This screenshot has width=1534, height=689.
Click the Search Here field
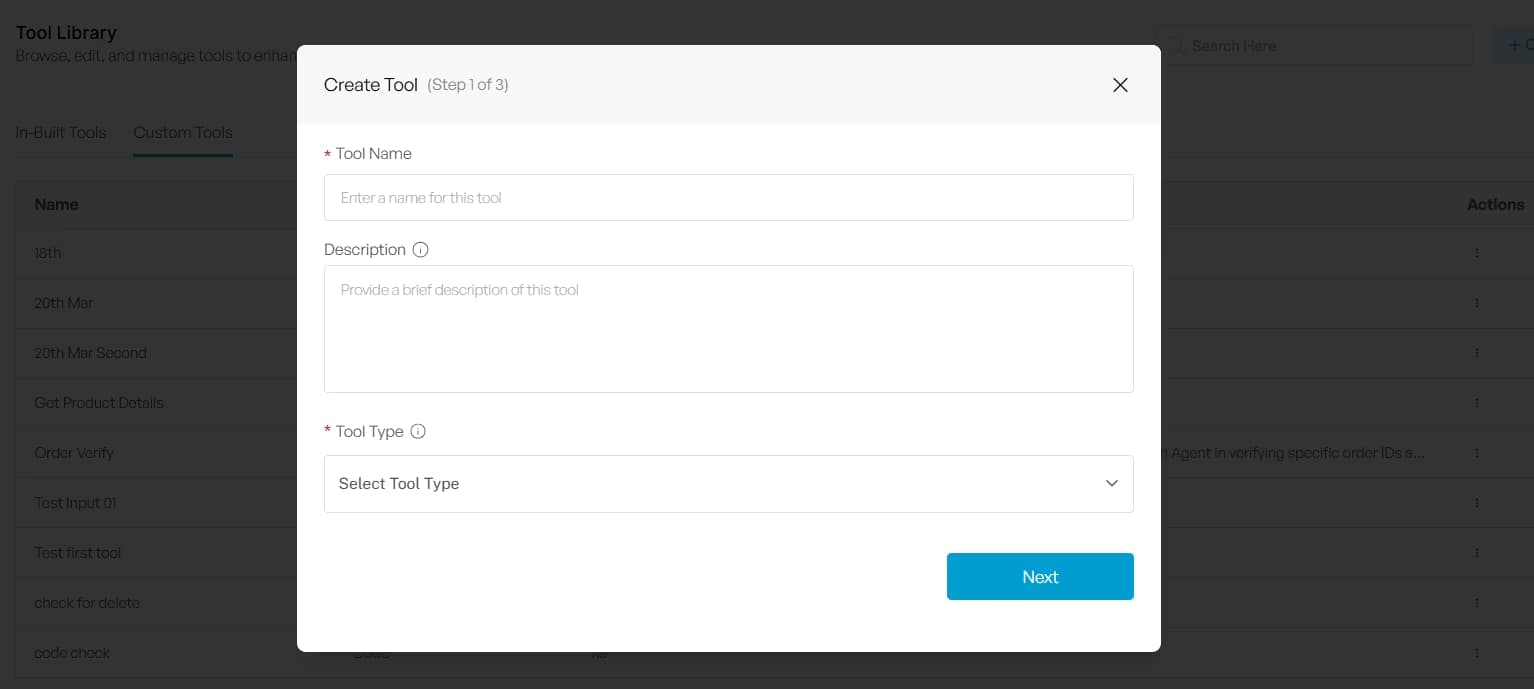pyautogui.click(x=1320, y=46)
